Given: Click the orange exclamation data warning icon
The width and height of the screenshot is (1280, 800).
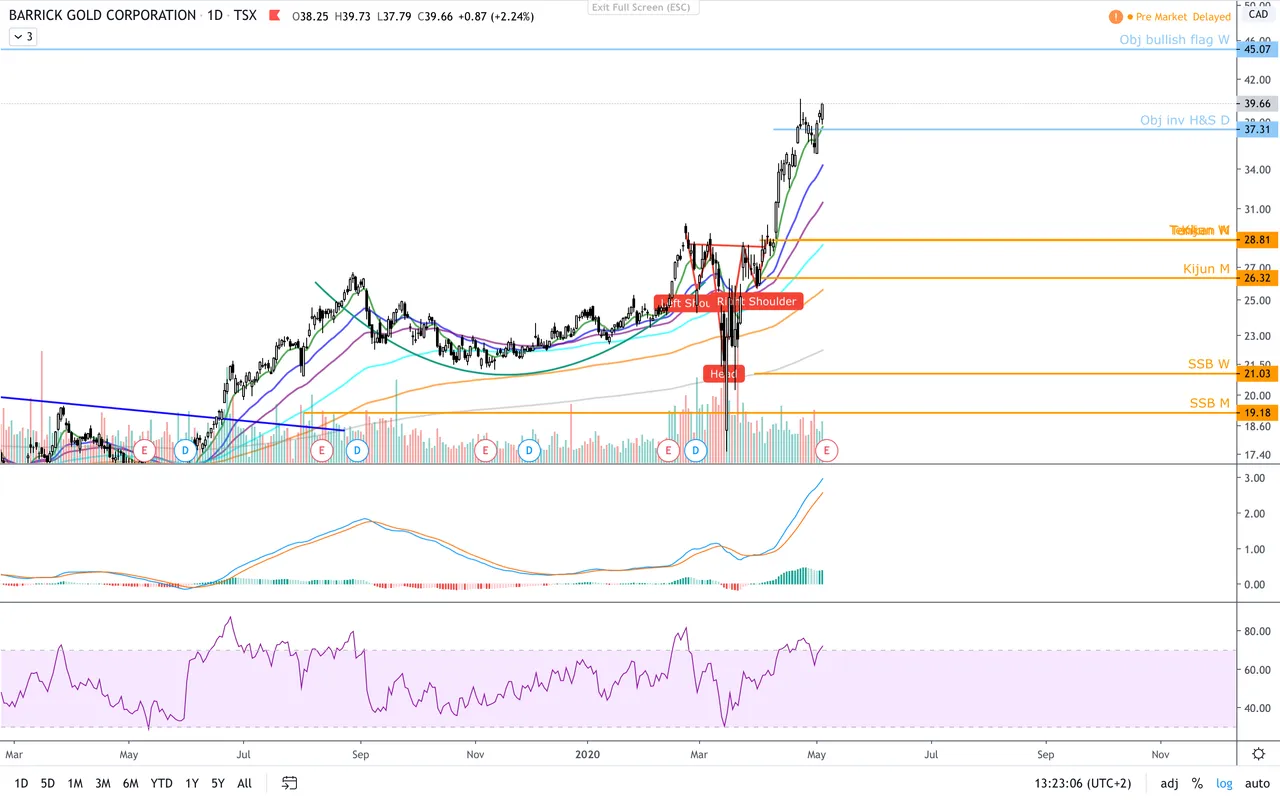Looking at the screenshot, I should (1116, 17).
